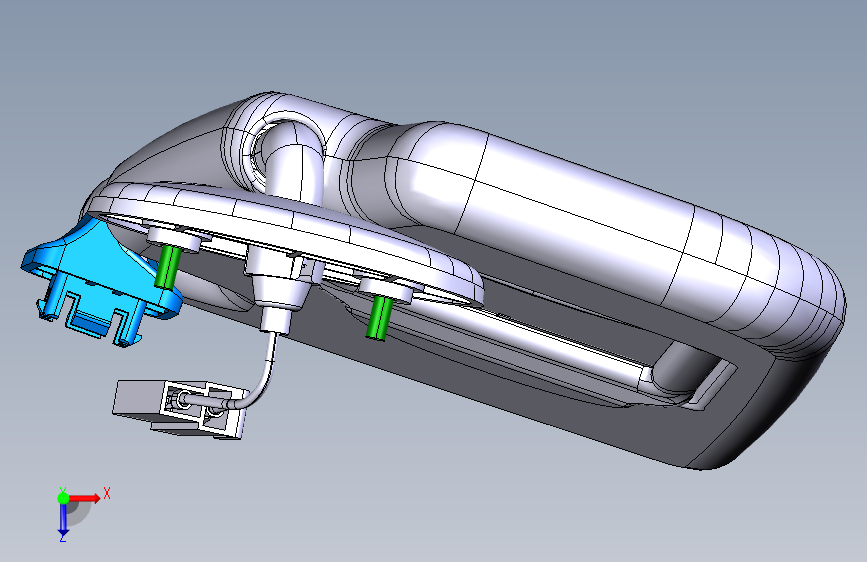Pick the green pin nearest the blue bracket
The height and width of the screenshot is (562, 867).
pos(167,267)
